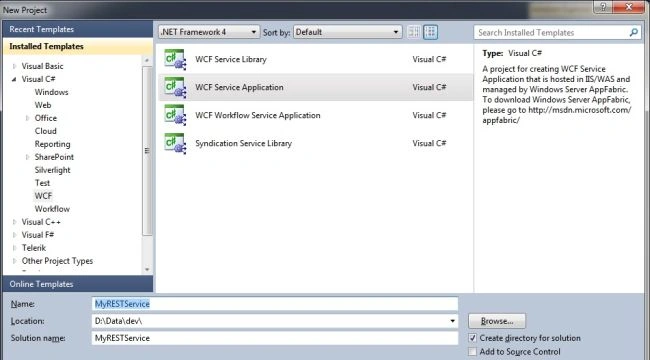
Task: Click the template tree scrollbar thumb
Action: [x=147, y=151]
